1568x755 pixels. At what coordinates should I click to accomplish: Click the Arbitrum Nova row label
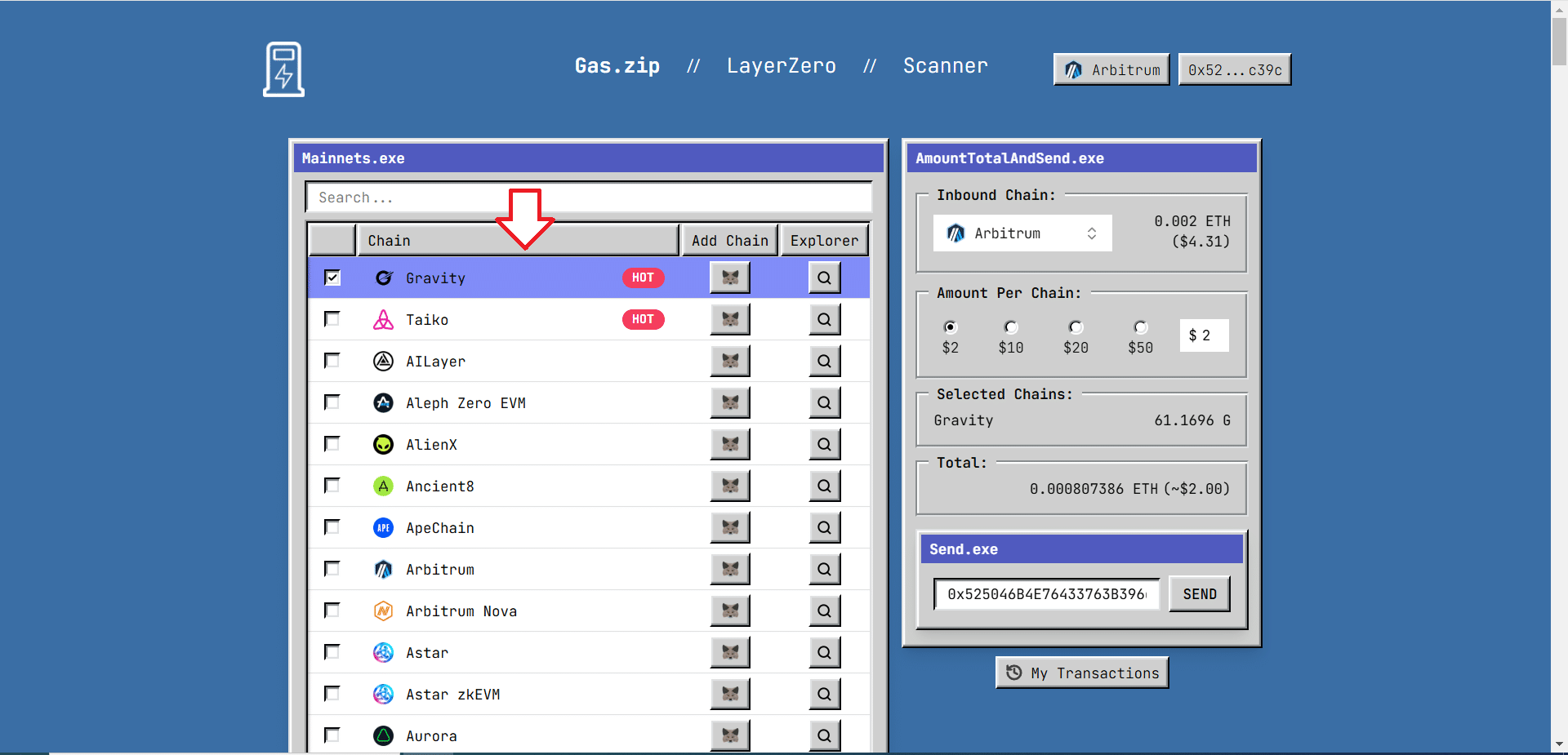461,611
